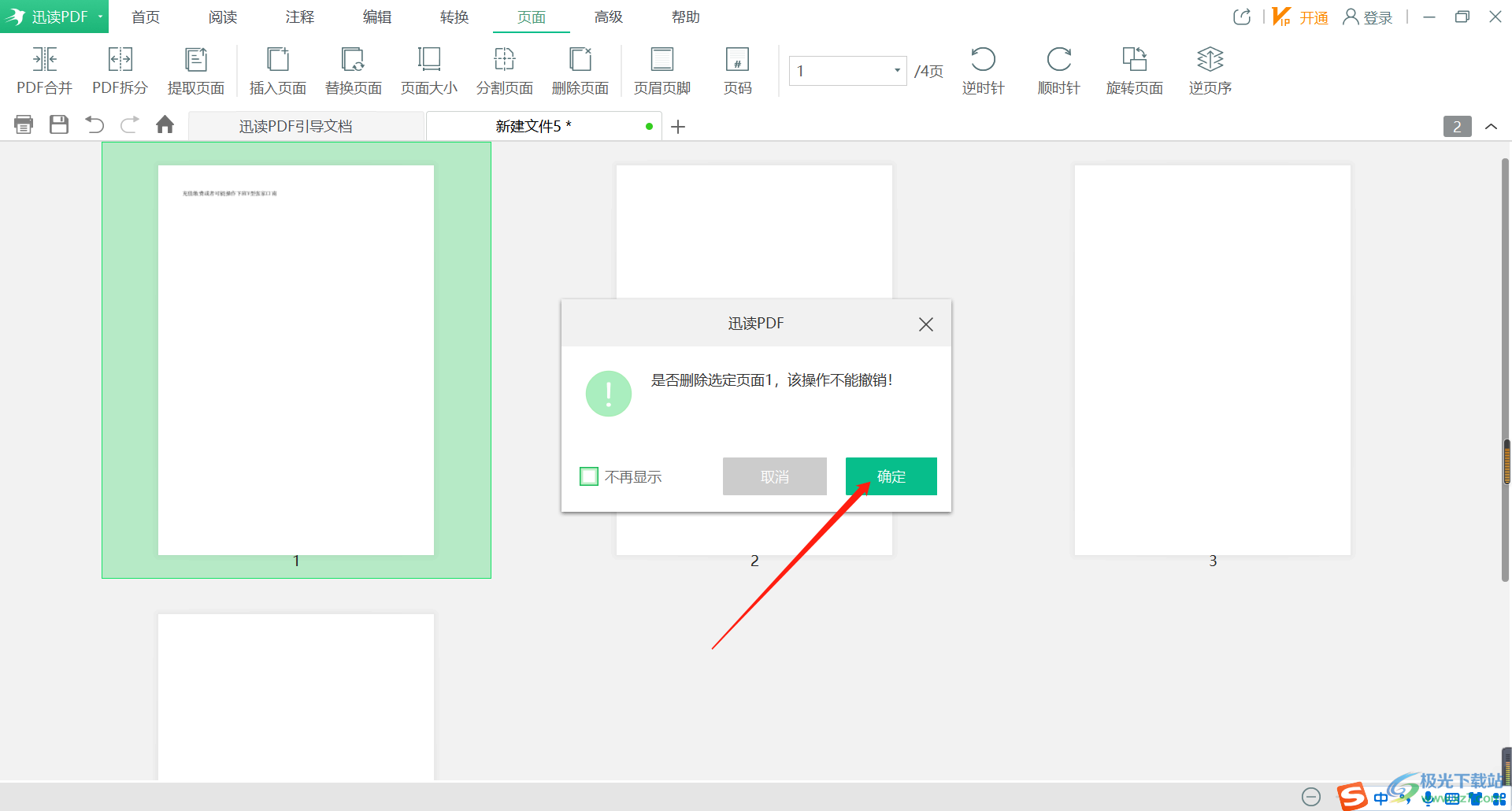Viewport: 1512px width, 811px height.
Task: Switch to the 编辑 tab
Action: tap(377, 17)
